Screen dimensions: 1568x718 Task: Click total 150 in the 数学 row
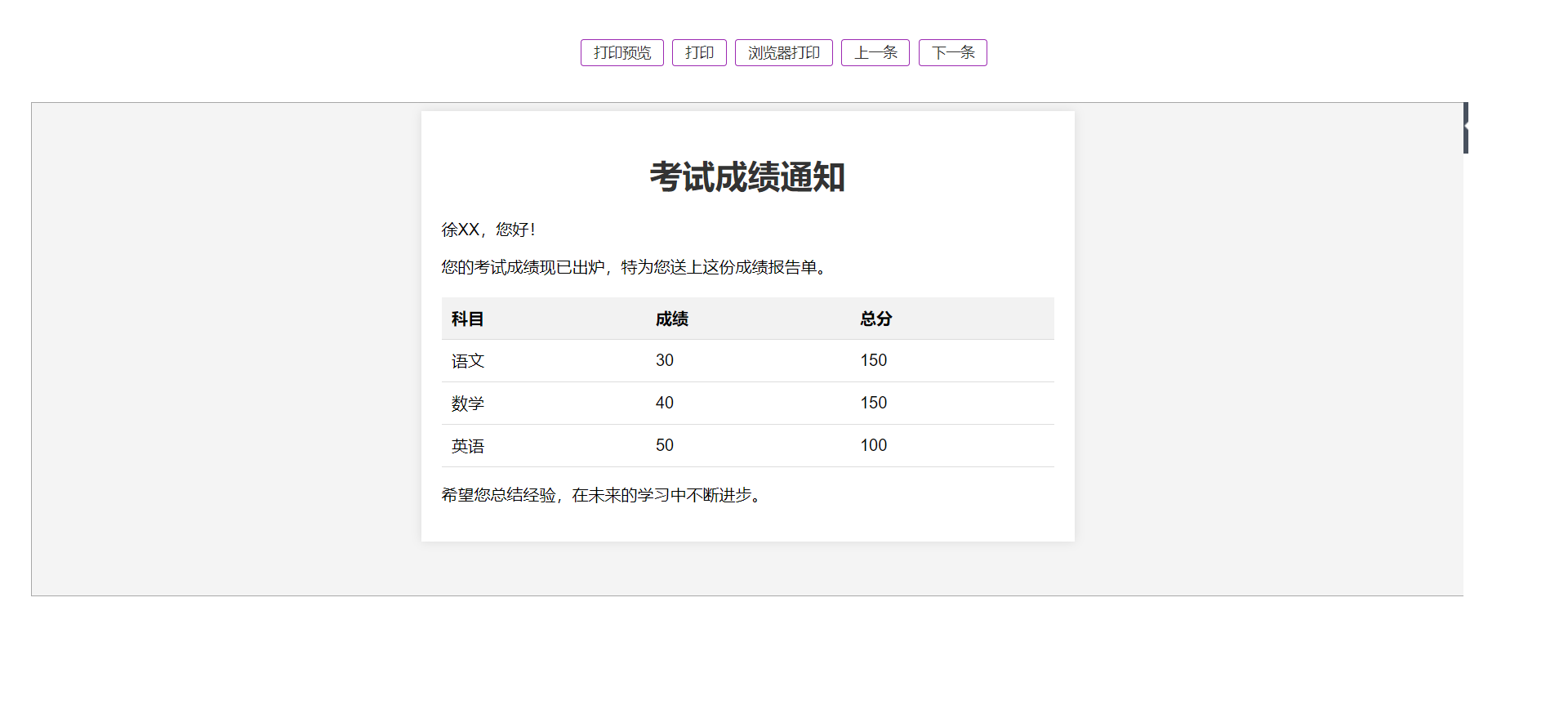click(873, 403)
